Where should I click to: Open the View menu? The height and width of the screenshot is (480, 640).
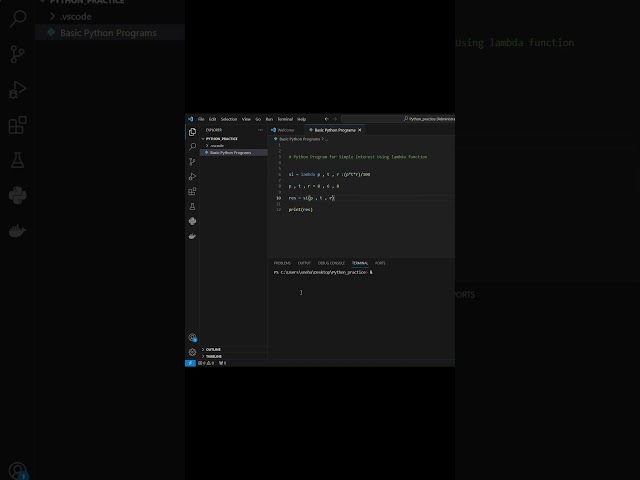pos(246,119)
